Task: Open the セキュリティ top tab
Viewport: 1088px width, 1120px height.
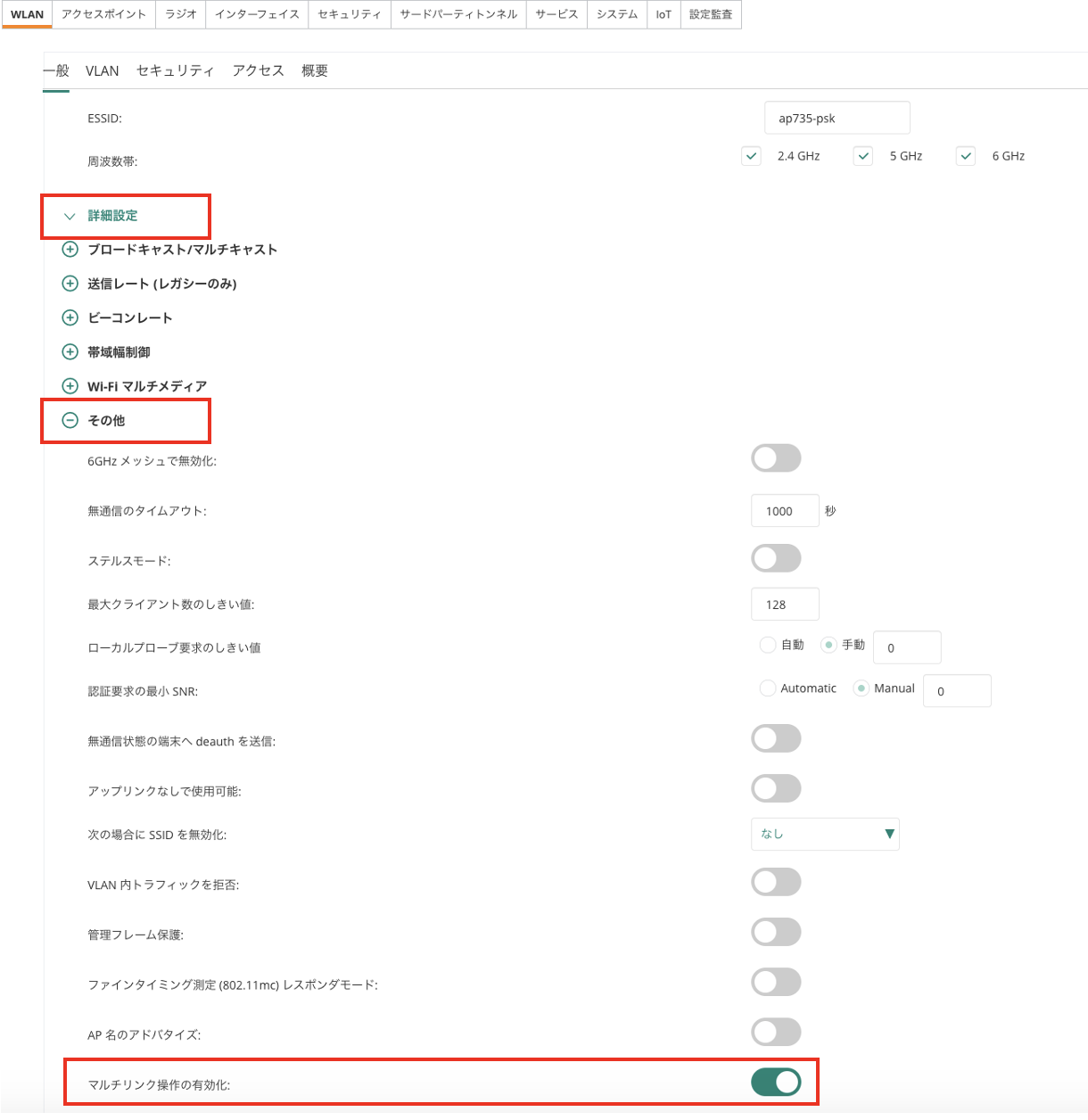Action: [x=350, y=14]
